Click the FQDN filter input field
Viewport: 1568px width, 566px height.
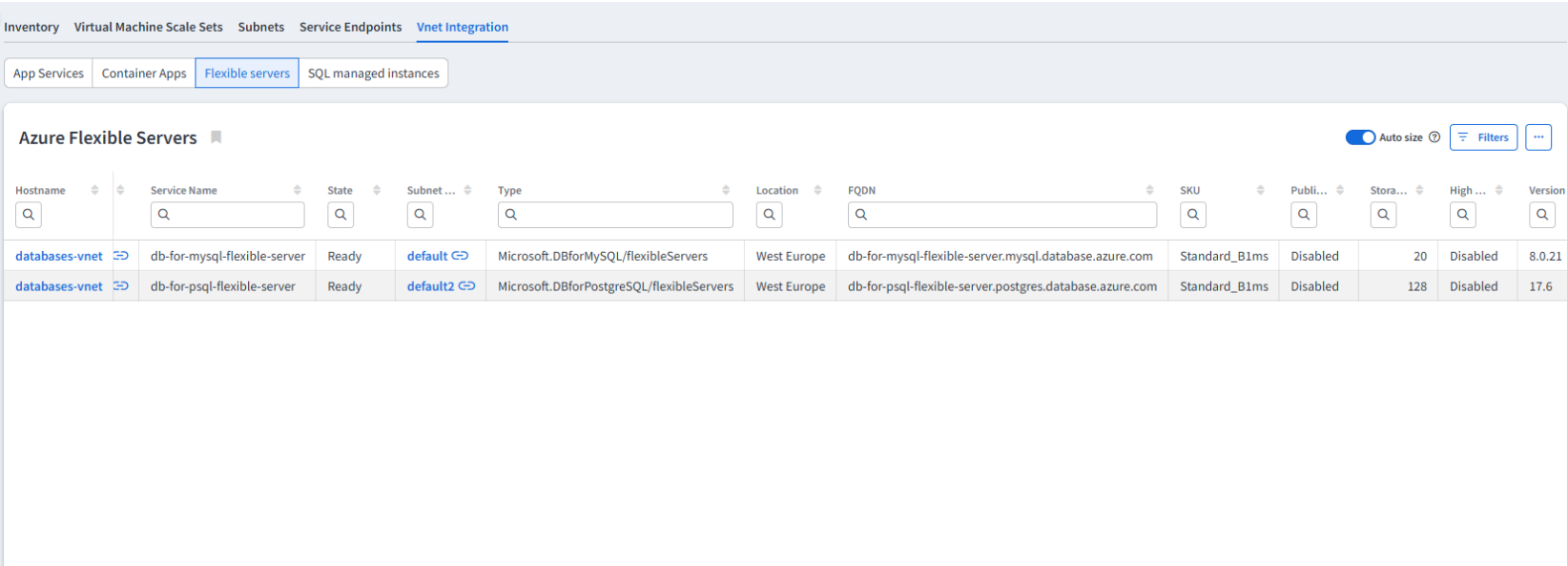coord(1011,215)
